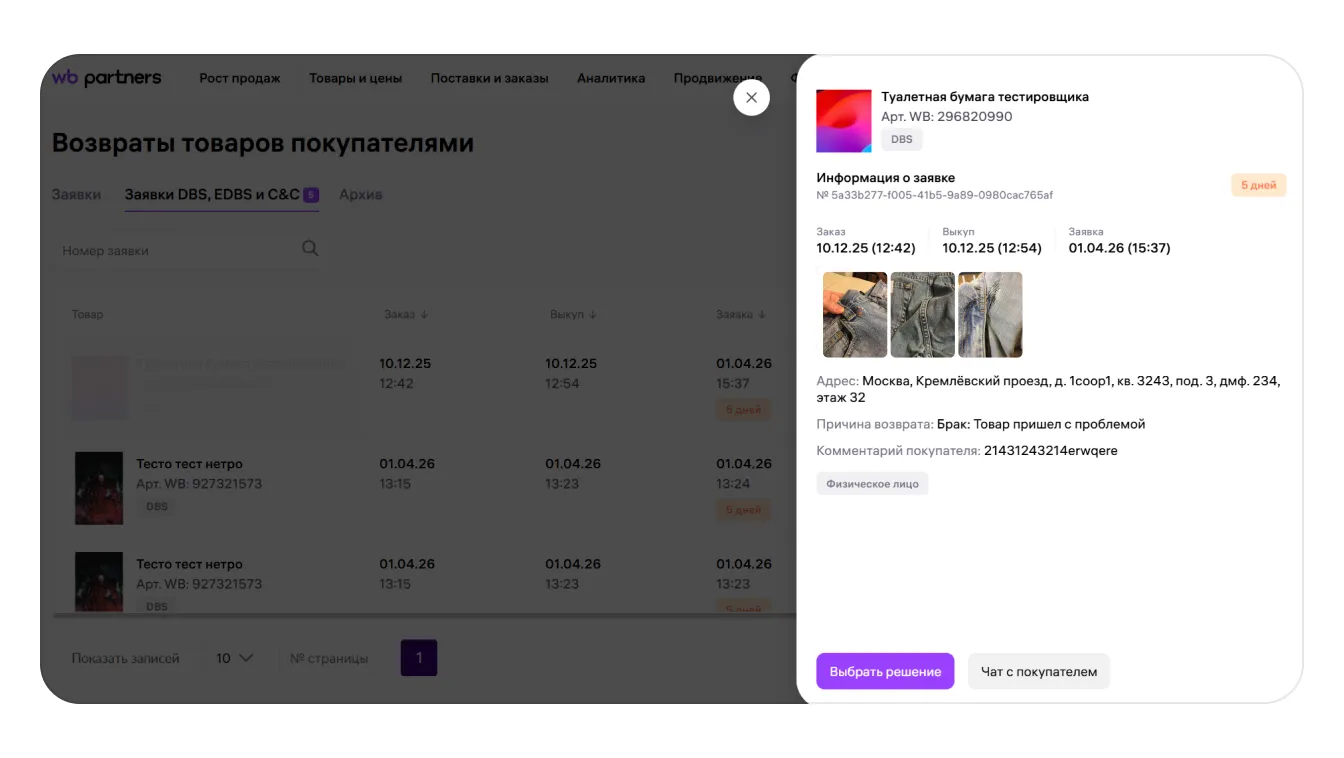Open second jeans photo attachment

tap(922, 315)
